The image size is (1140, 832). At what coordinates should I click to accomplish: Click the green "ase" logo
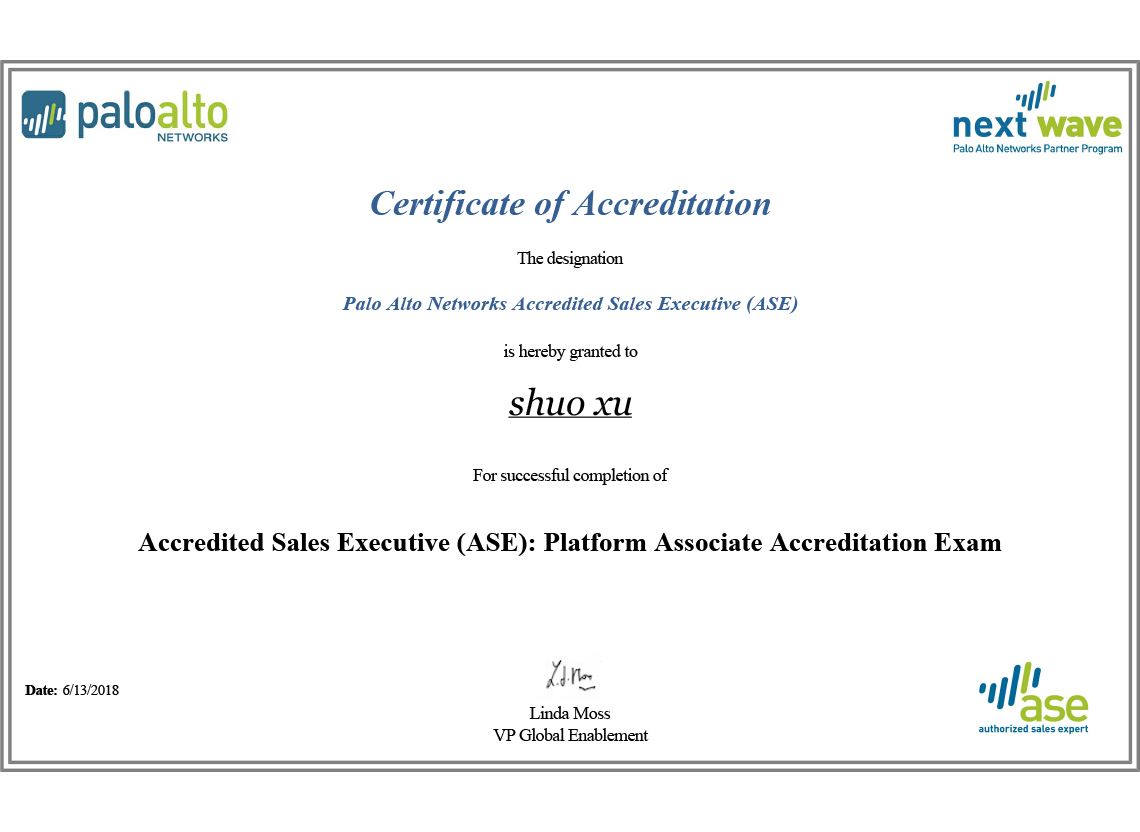pyautogui.click(x=1054, y=703)
